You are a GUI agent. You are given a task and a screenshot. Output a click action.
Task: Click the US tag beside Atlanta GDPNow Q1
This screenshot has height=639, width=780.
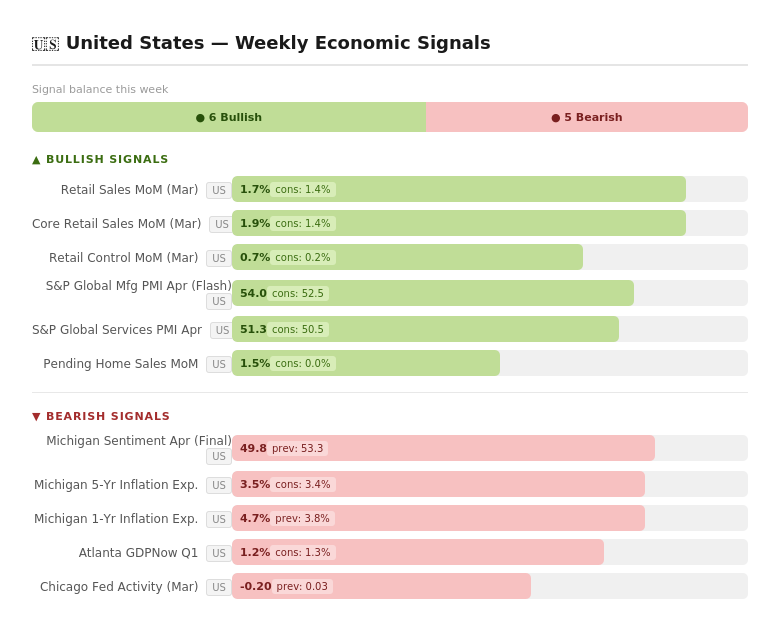click(219, 553)
